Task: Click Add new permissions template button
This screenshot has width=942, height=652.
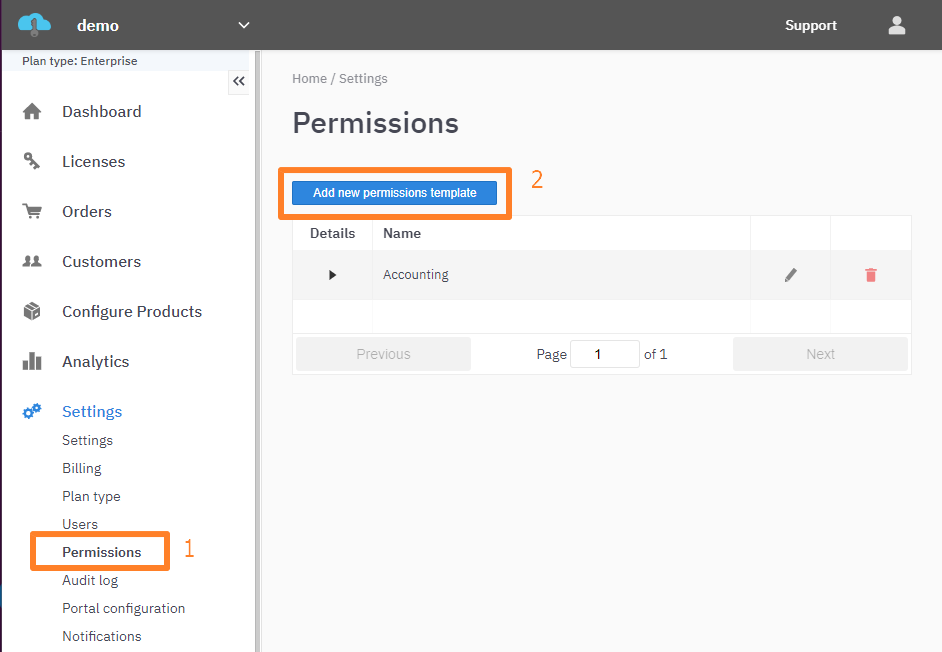Action: point(394,193)
